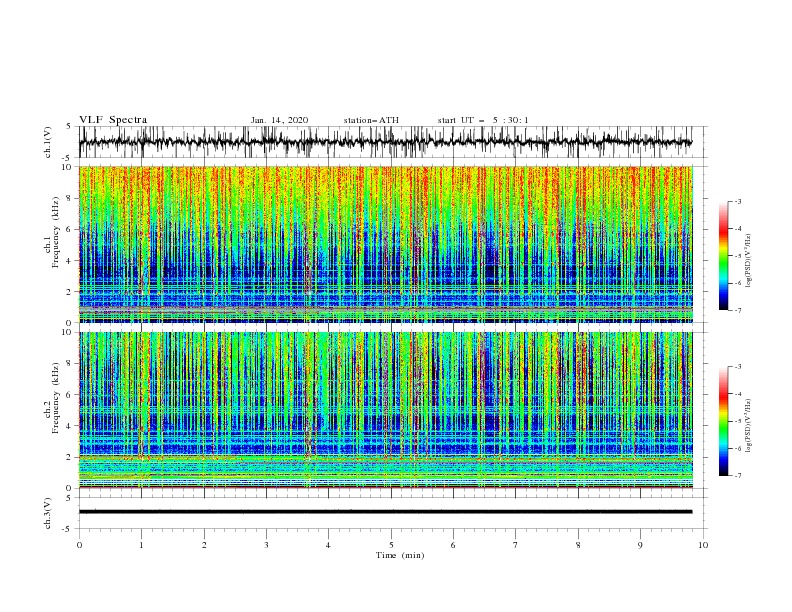Click the ch.1 spectrogram color bar
The image size is (792, 612).
click(x=724, y=256)
